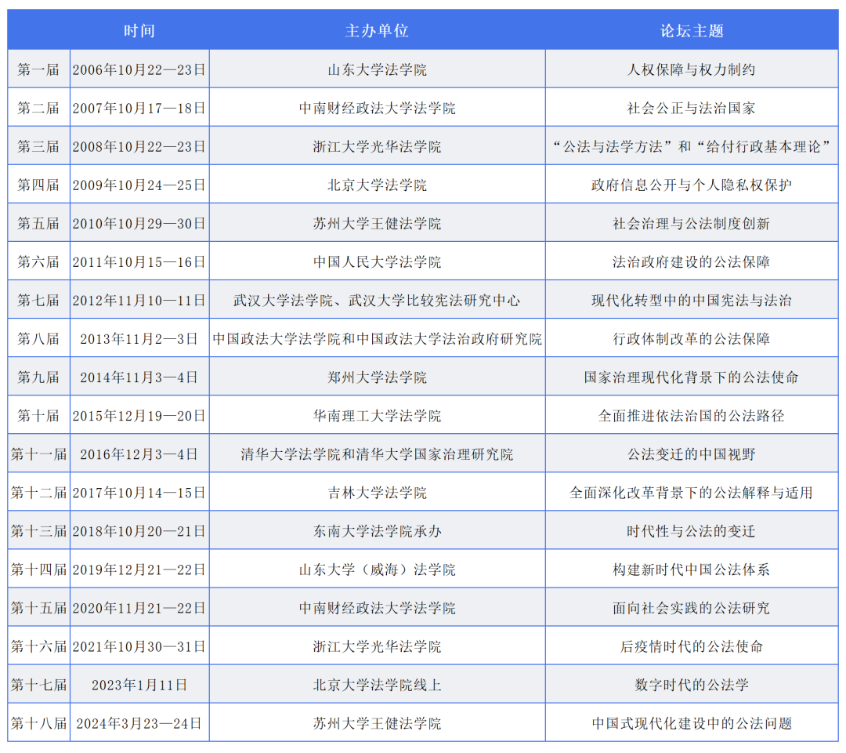Image resolution: width=846 pixels, height=753 pixels.
Task: Click the 时间 column header
Action: [139, 31]
